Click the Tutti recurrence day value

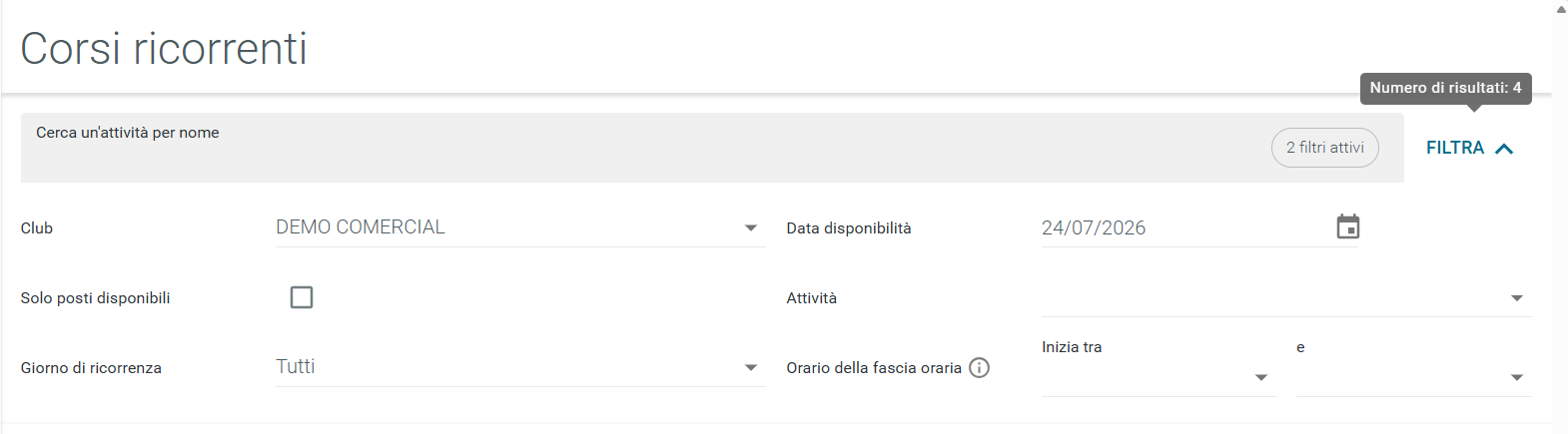296,367
